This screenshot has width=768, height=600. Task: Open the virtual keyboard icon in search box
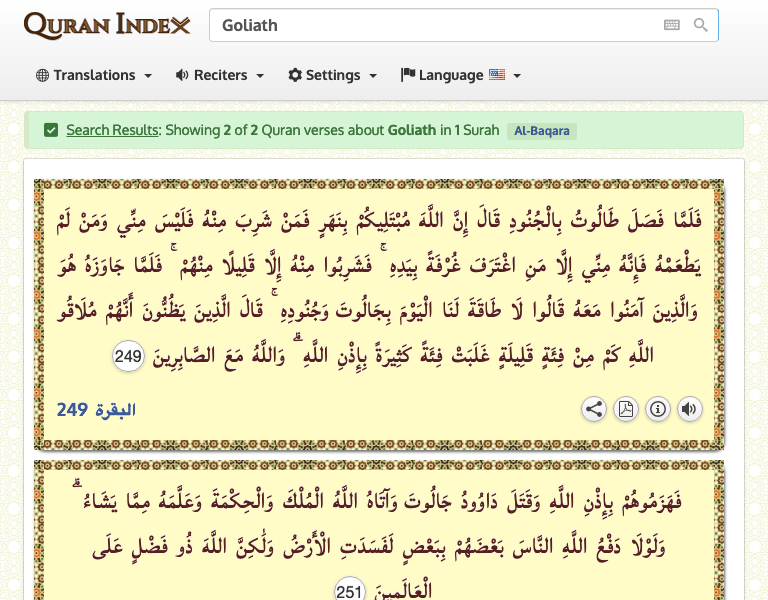click(671, 25)
